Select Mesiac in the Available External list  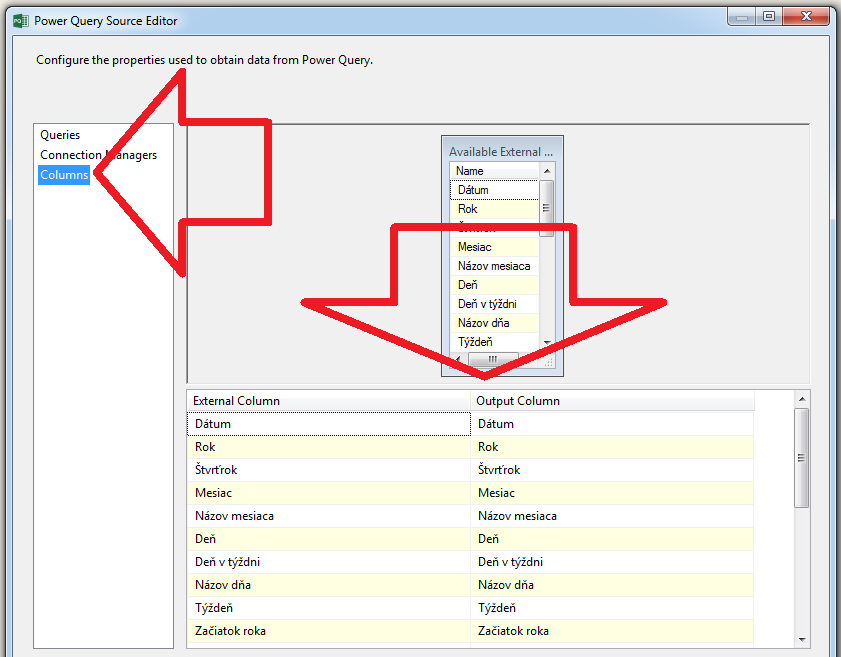494,247
